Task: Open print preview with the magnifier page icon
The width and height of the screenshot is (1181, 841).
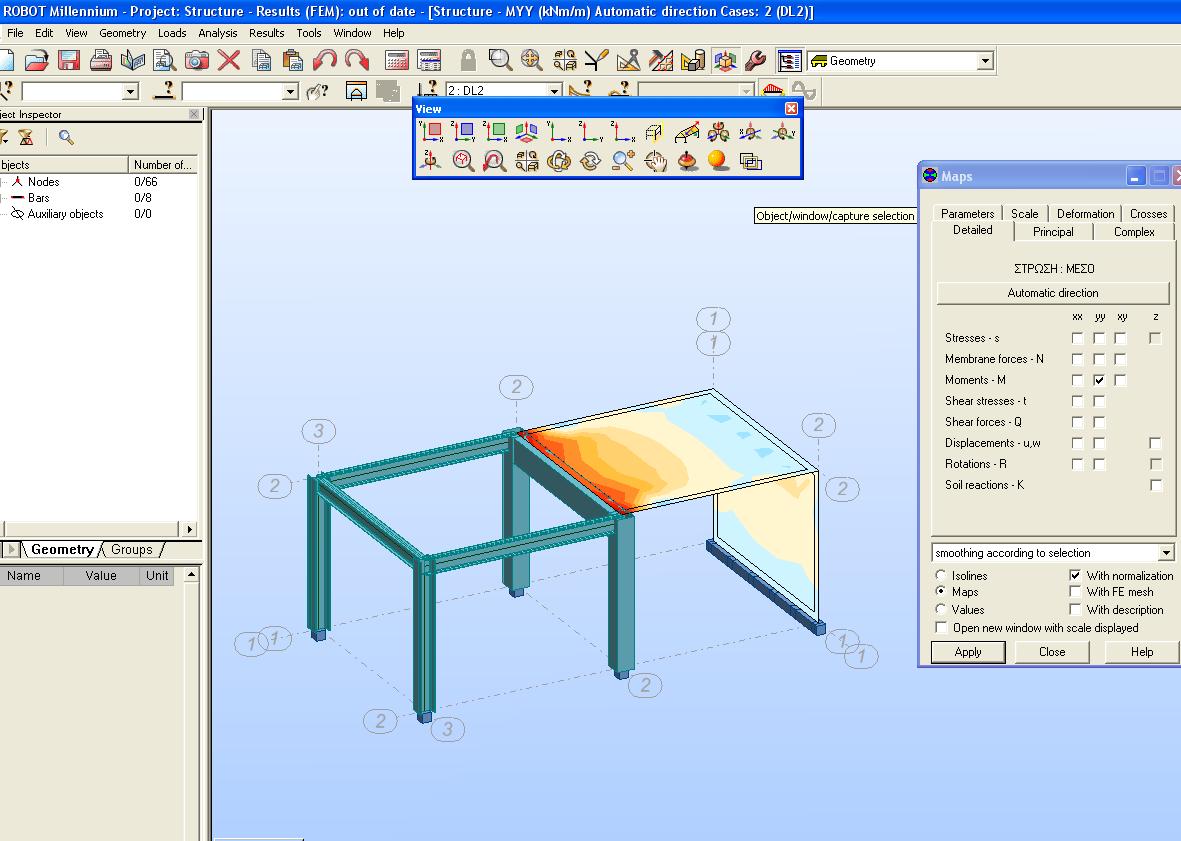Action: click(164, 60)
